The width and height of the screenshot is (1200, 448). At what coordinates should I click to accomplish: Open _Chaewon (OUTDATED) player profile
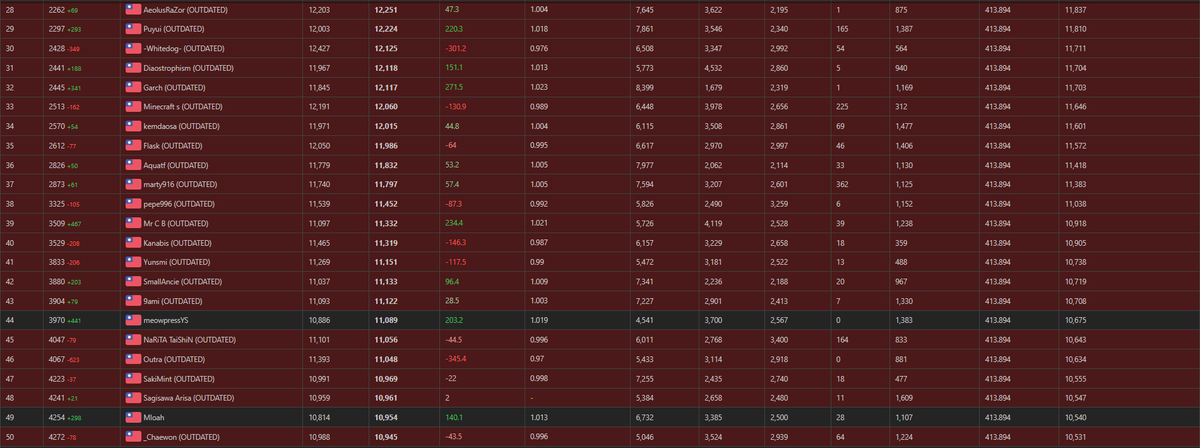[182, 437]
